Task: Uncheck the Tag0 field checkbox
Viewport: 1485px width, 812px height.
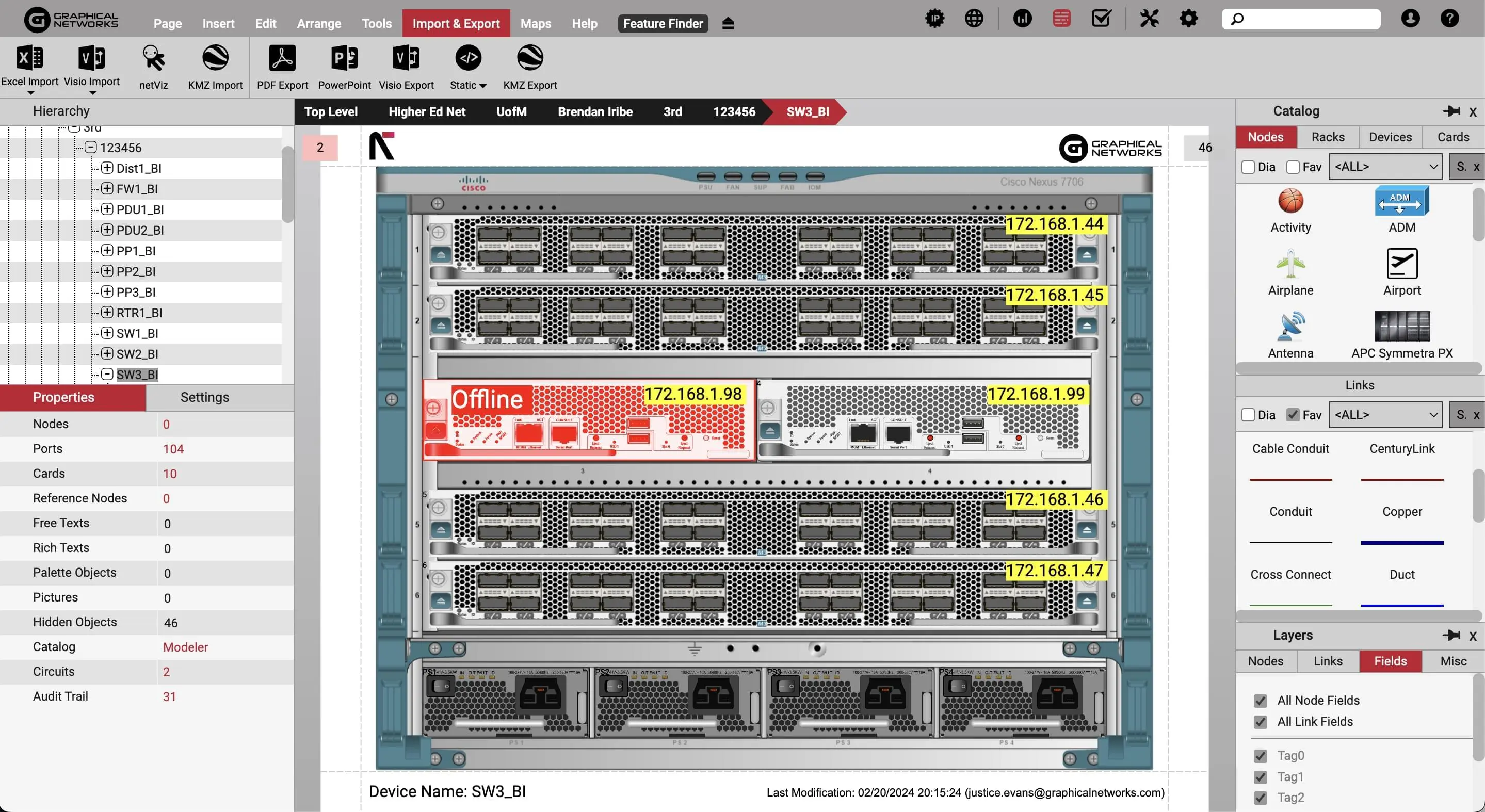Action: [1260, 756]
